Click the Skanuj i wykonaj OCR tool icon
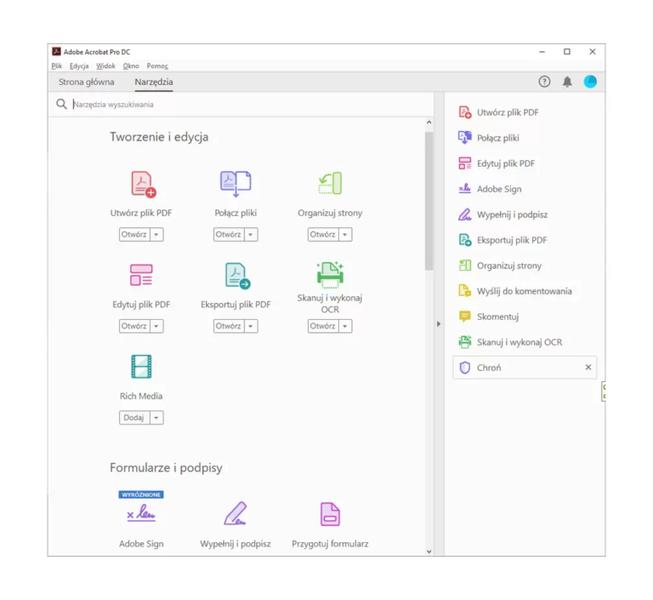653x600 pixels. tap(330, 274)
